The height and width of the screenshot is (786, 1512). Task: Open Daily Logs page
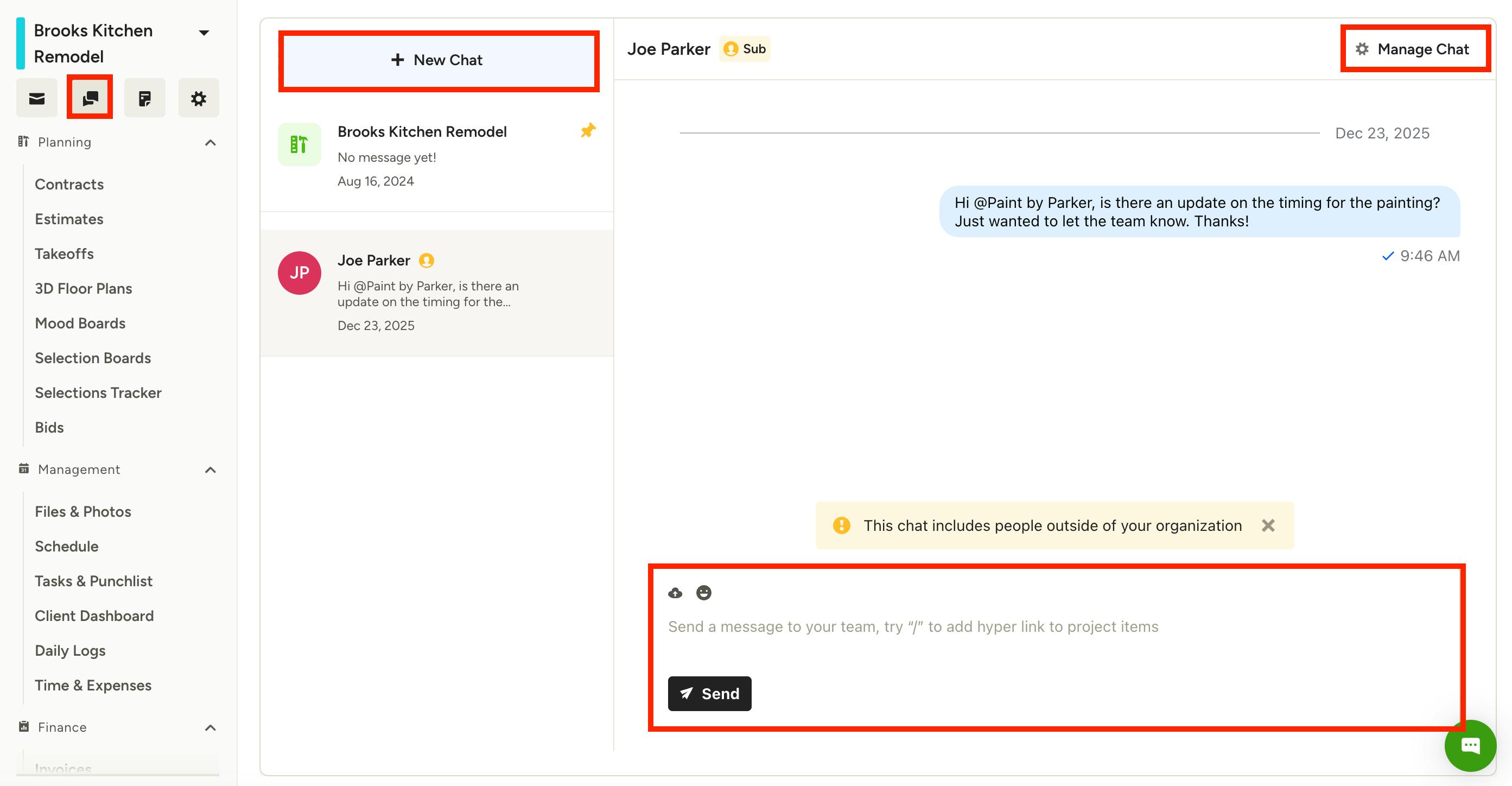(70, 650)
